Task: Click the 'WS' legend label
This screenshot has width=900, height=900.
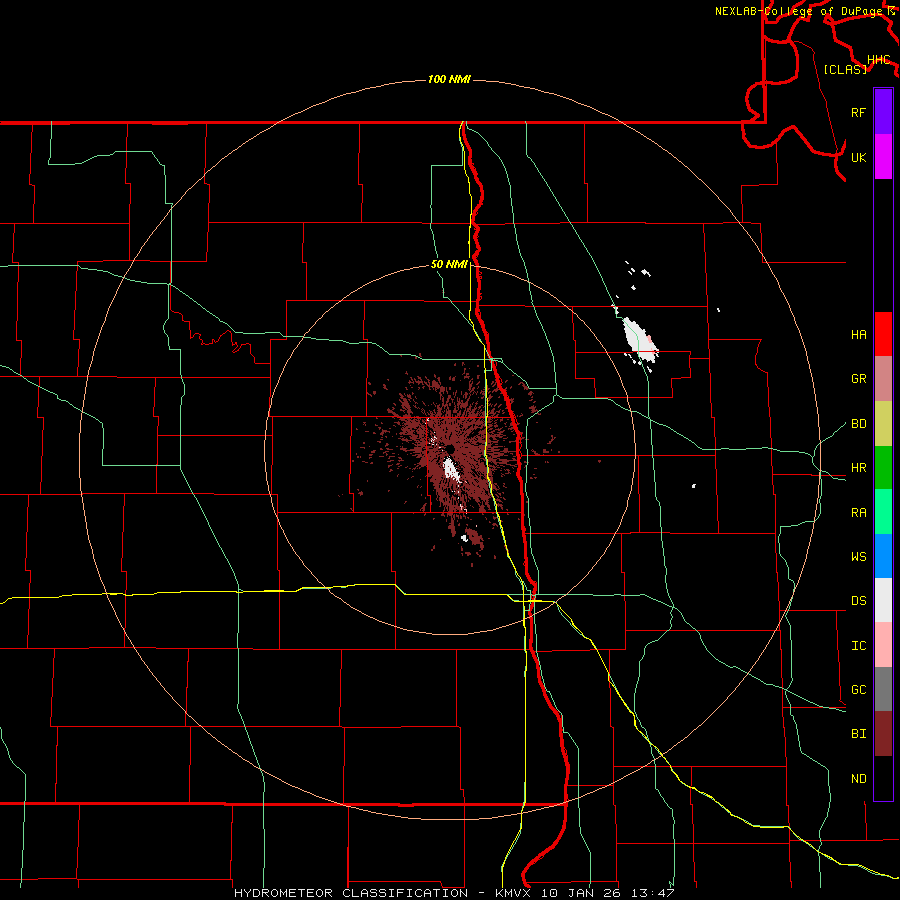Action: coord(858,557)
